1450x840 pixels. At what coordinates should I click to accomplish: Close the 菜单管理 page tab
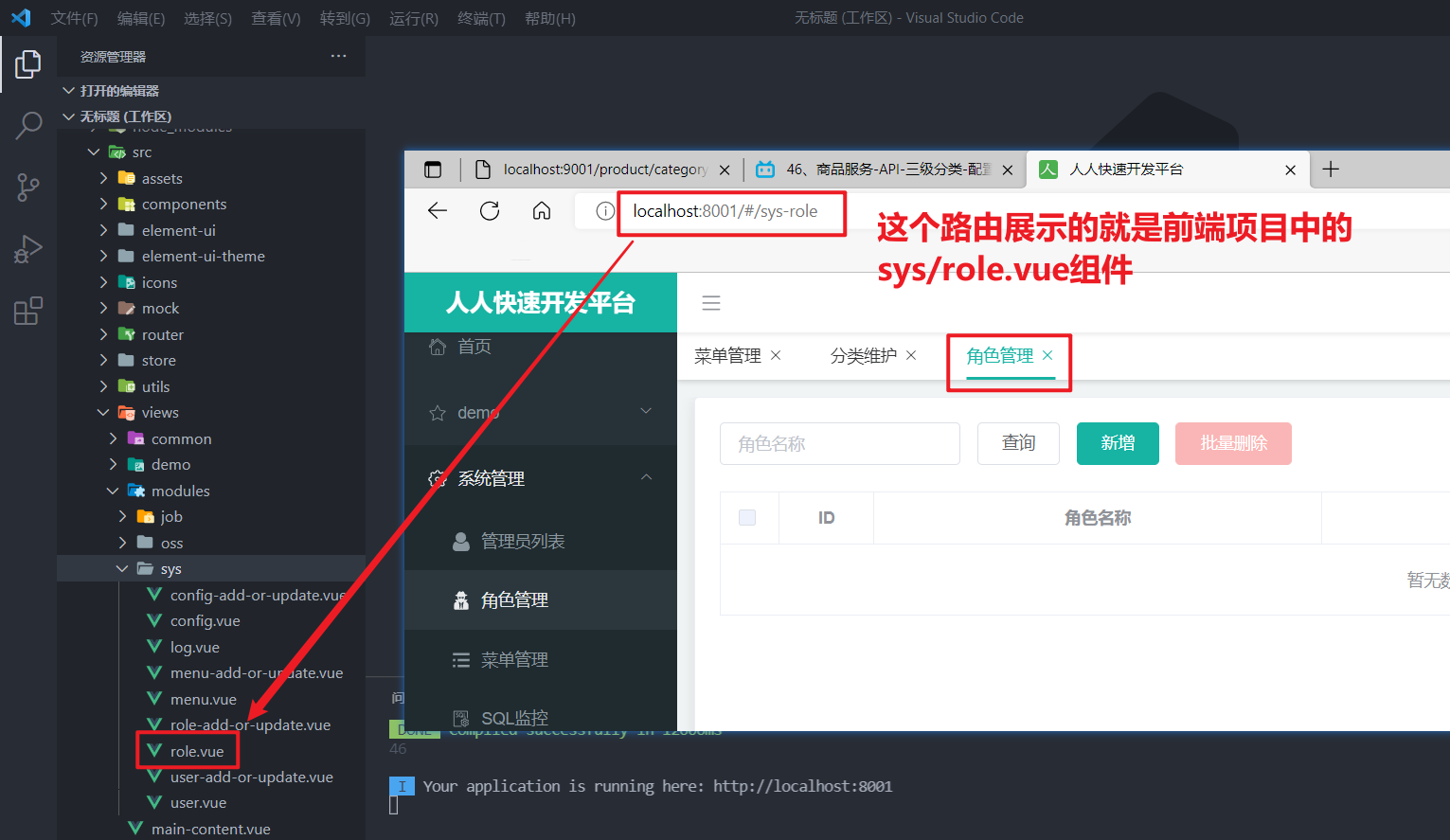point(776,355)
